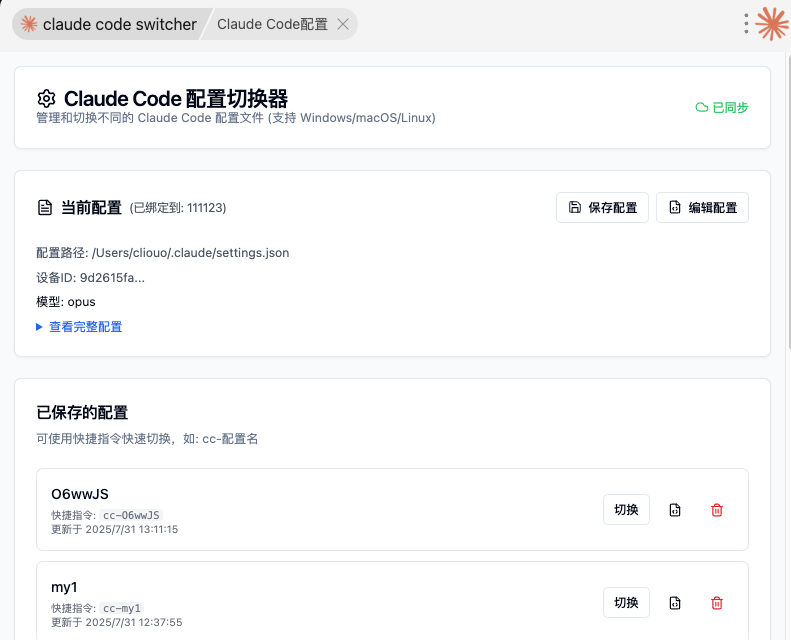Click the 已同步 sync status indicator
The image size is (791, 640).
(x=722, y=107)
